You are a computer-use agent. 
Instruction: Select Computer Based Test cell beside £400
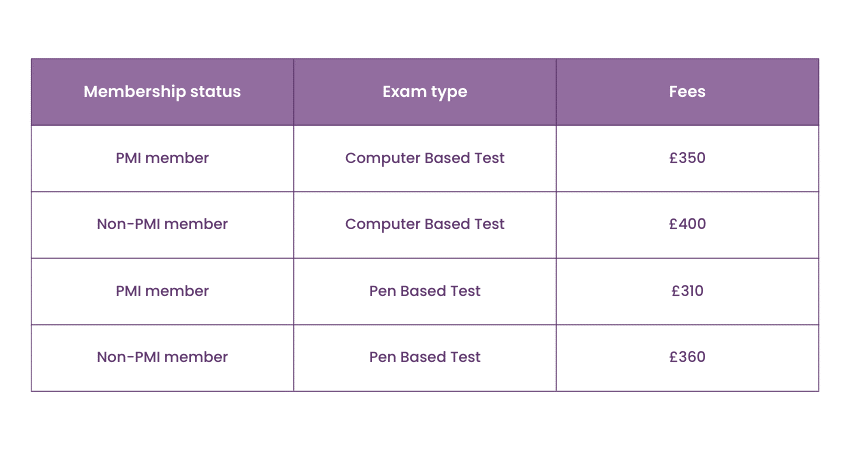click(425, 224)
